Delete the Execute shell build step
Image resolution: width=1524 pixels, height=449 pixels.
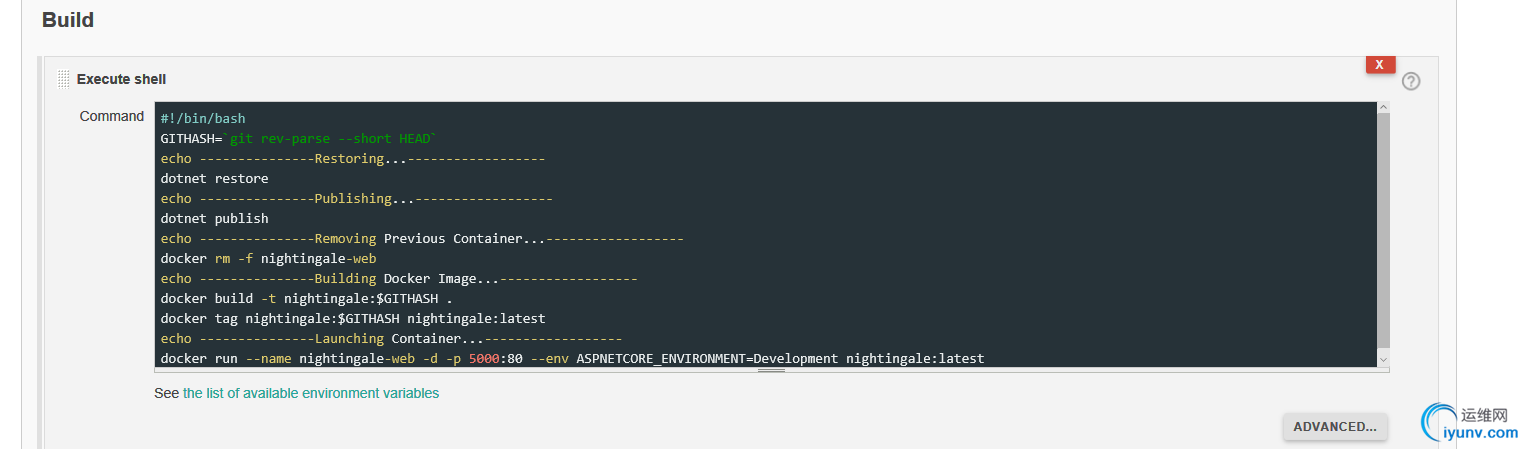click(x=1380, y=65)
